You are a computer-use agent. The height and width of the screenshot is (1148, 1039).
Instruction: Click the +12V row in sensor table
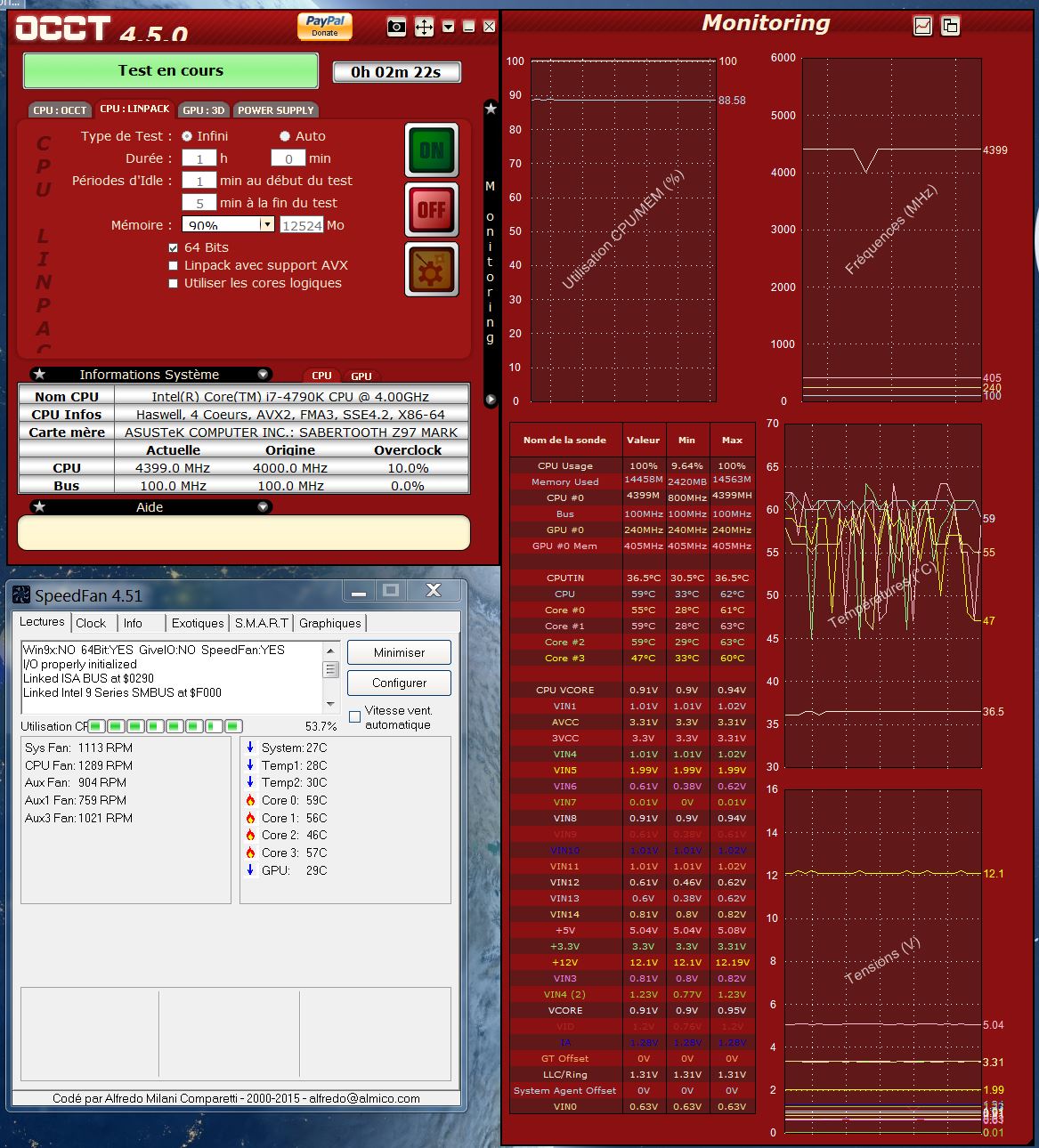[x=632, y=962]
